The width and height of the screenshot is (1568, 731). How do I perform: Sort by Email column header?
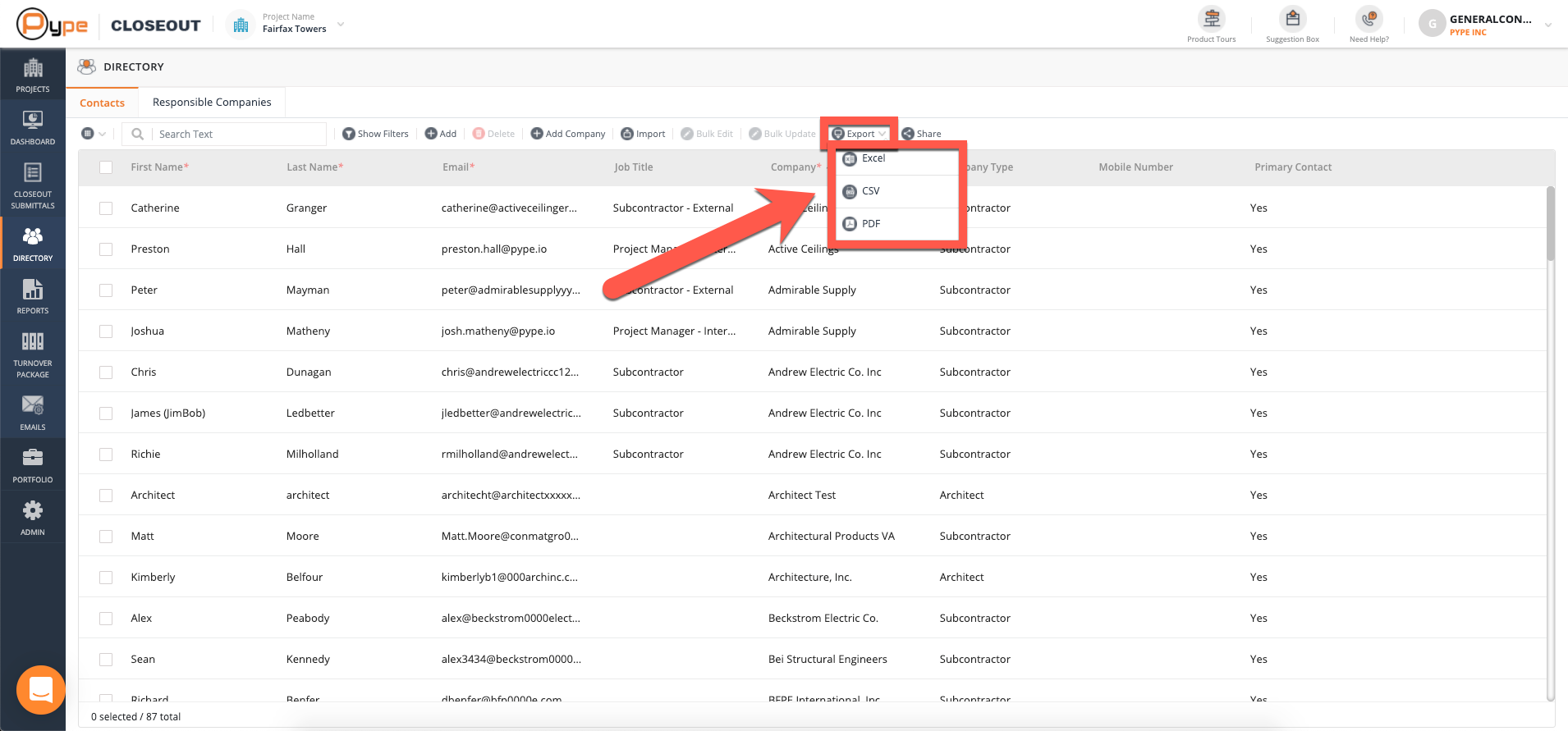(458, 167)
